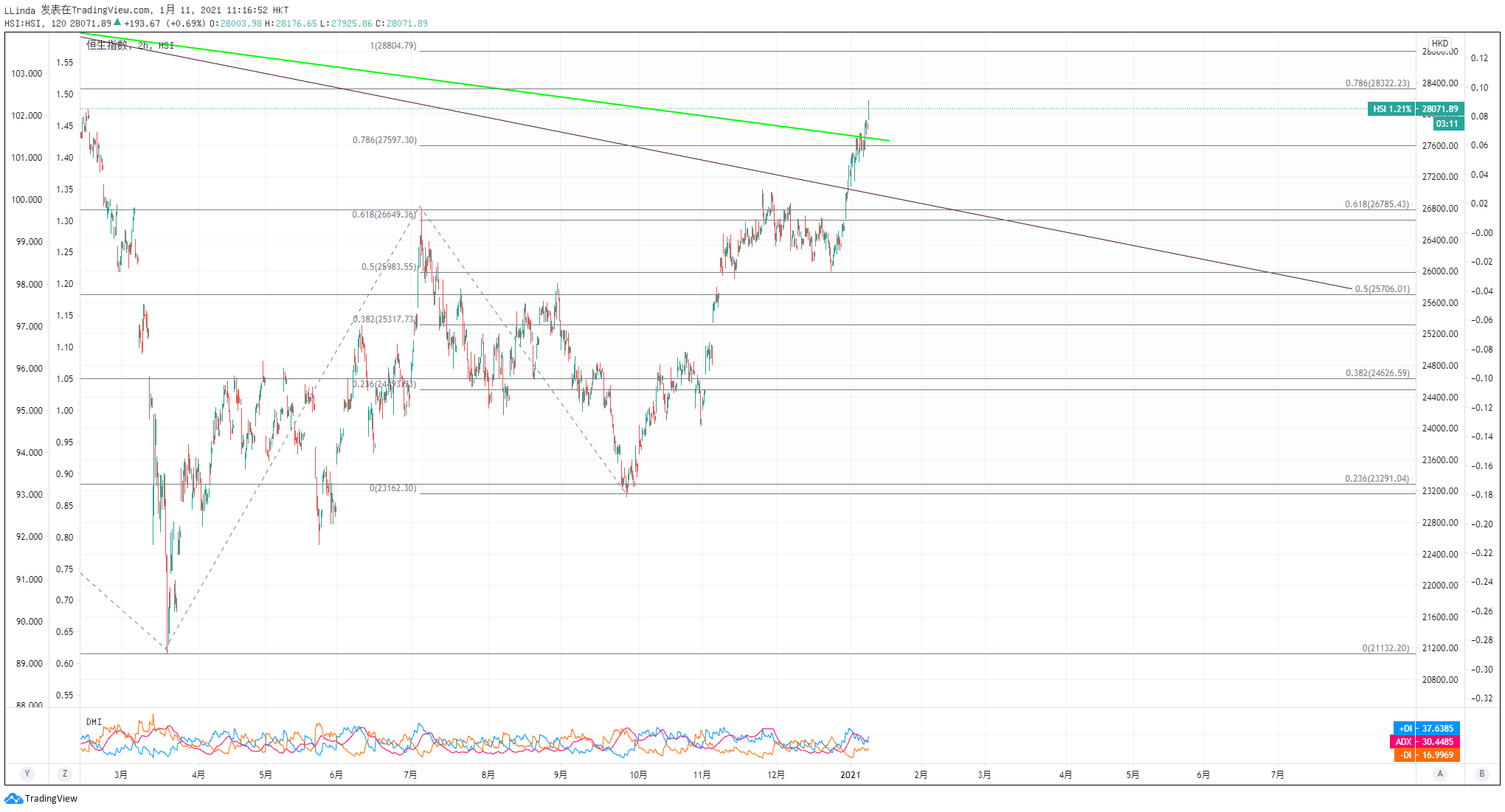Select the Fibonacci level 0.5(25706.01)

1383,289
